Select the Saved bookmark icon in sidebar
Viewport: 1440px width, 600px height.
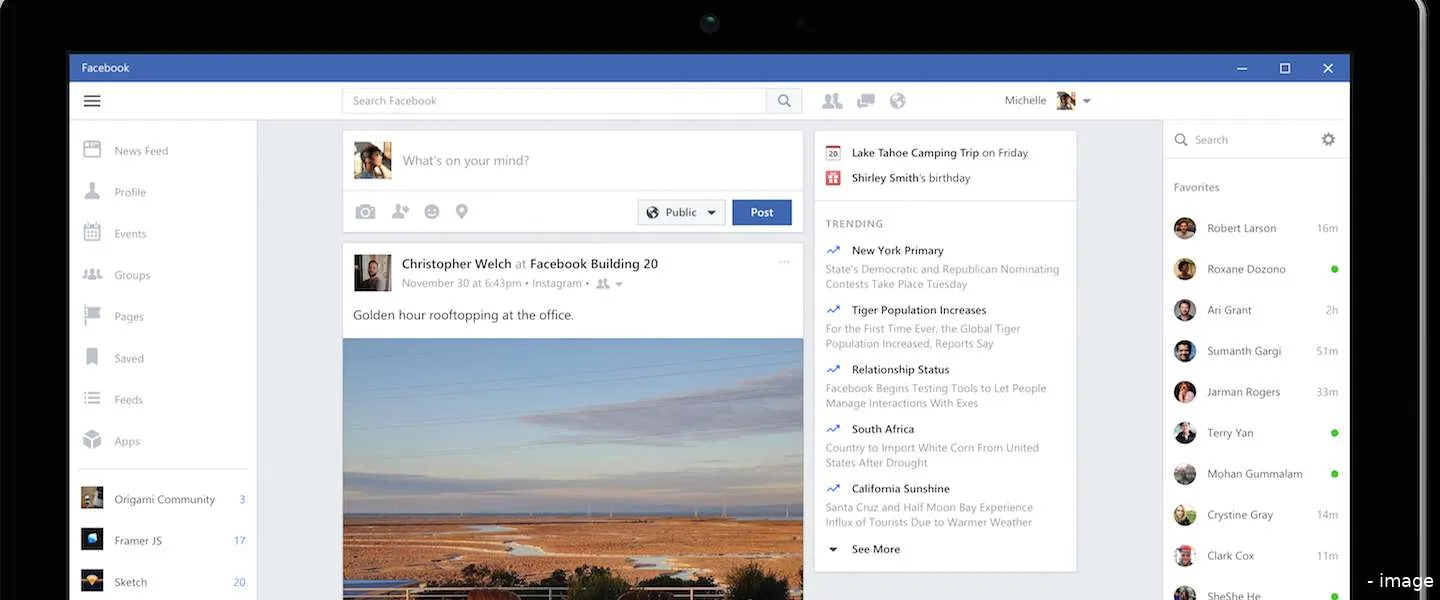tap(91, 357)
